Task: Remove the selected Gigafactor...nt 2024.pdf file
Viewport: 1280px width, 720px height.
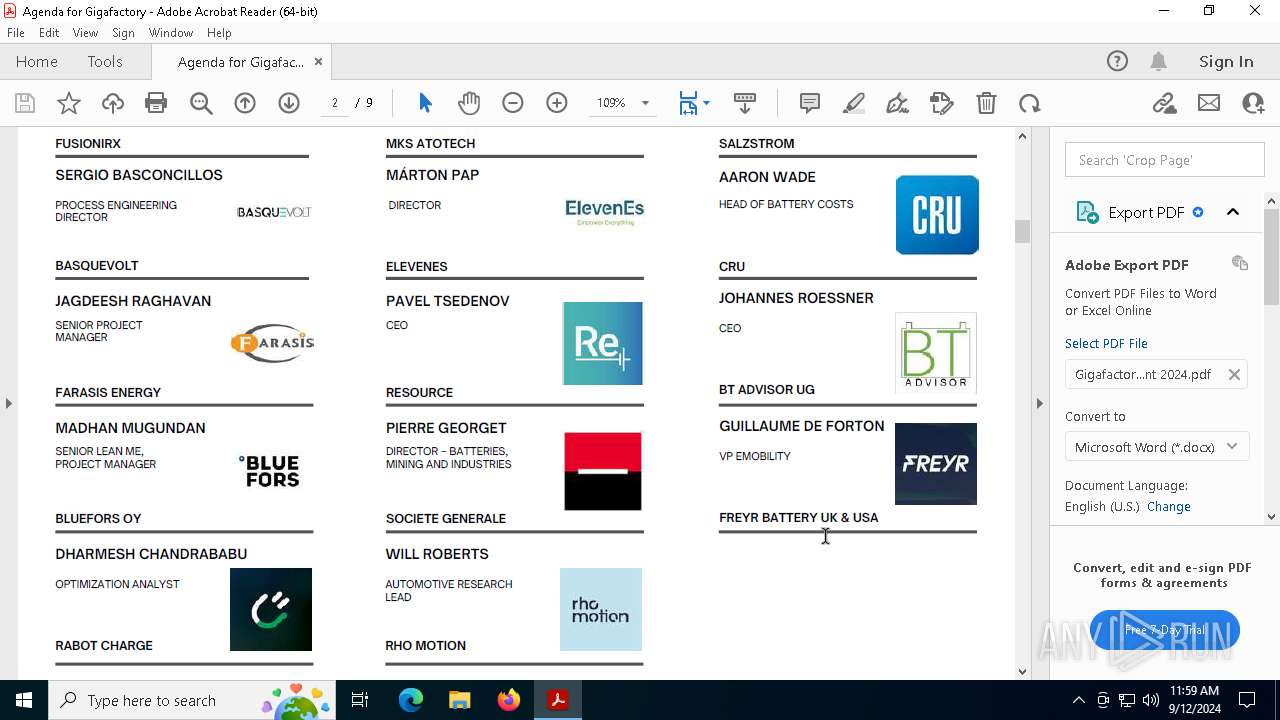Action: tap(1234, 374)
